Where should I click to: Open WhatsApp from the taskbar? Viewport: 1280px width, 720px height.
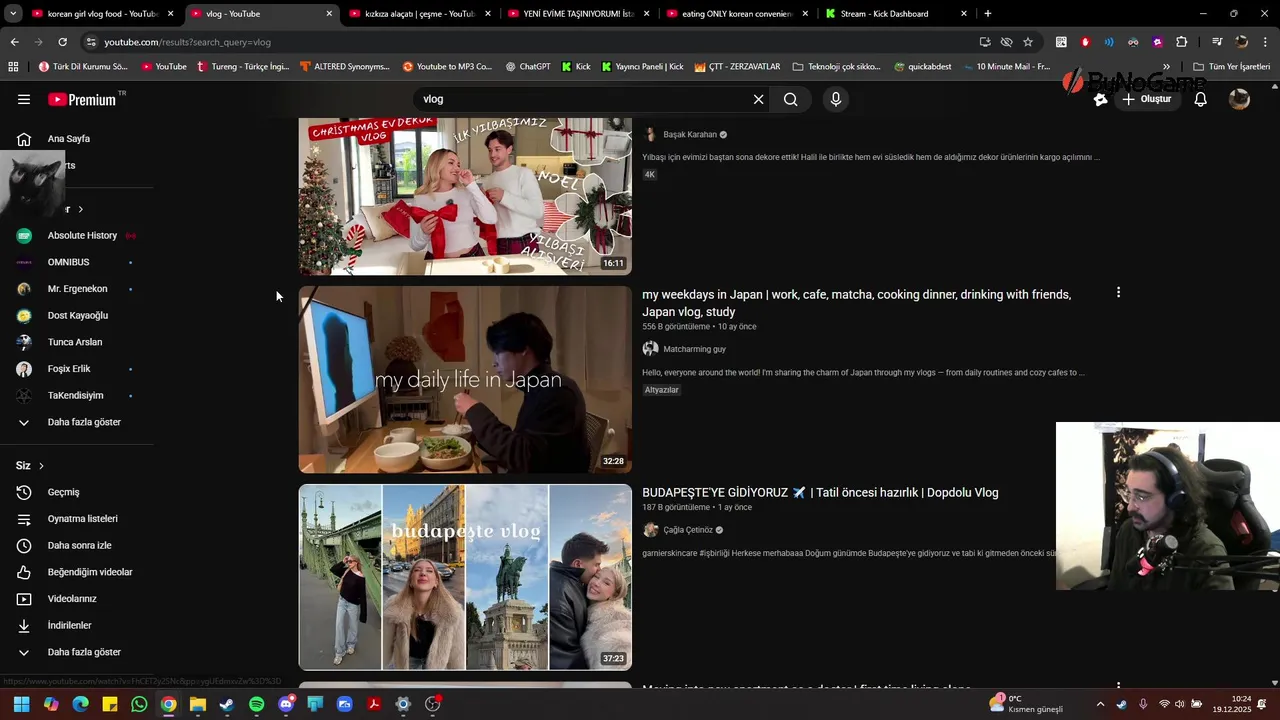(x=139, y=704)
